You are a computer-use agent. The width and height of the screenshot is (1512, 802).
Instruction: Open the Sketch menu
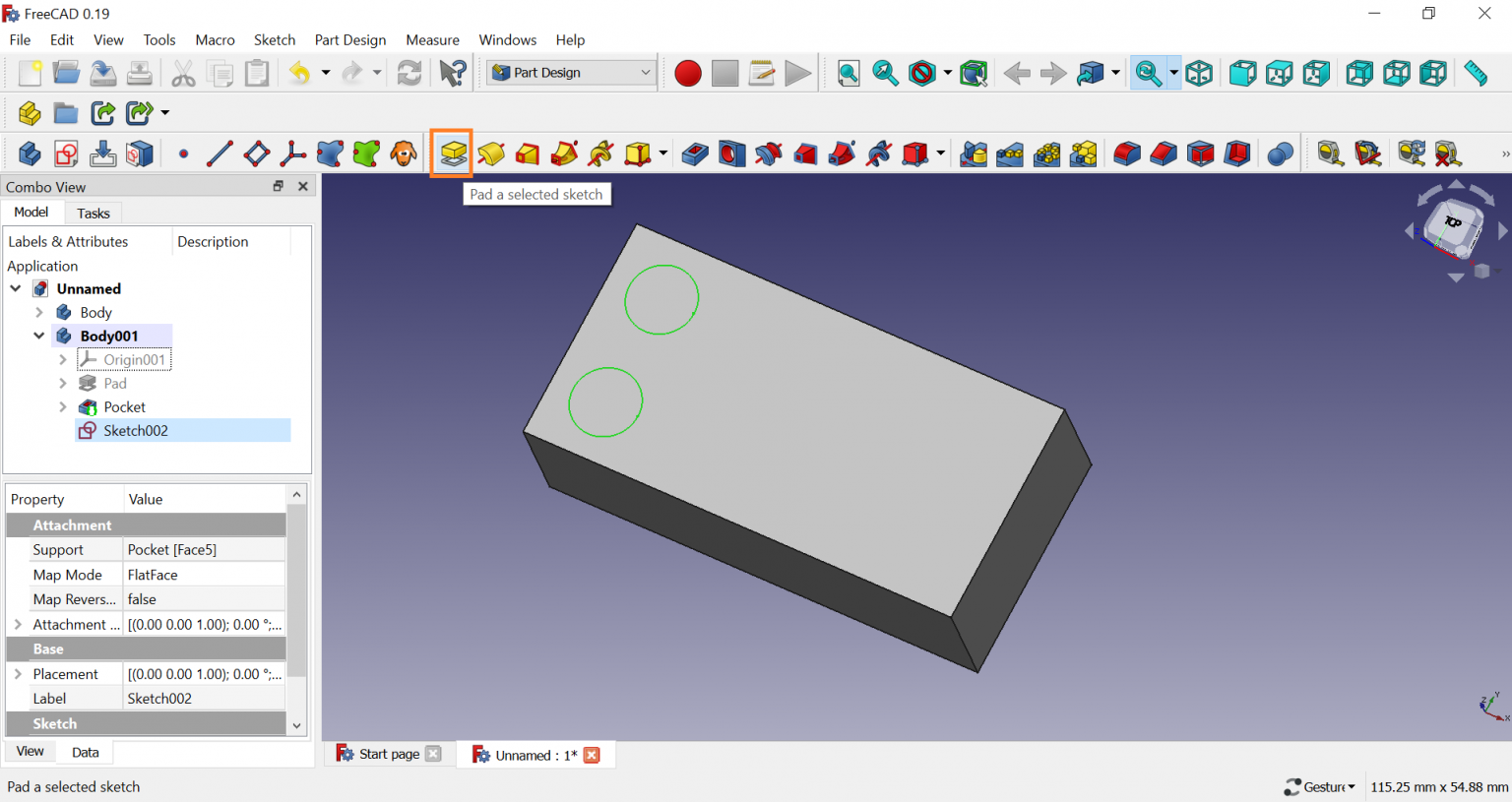pos(274,40)
